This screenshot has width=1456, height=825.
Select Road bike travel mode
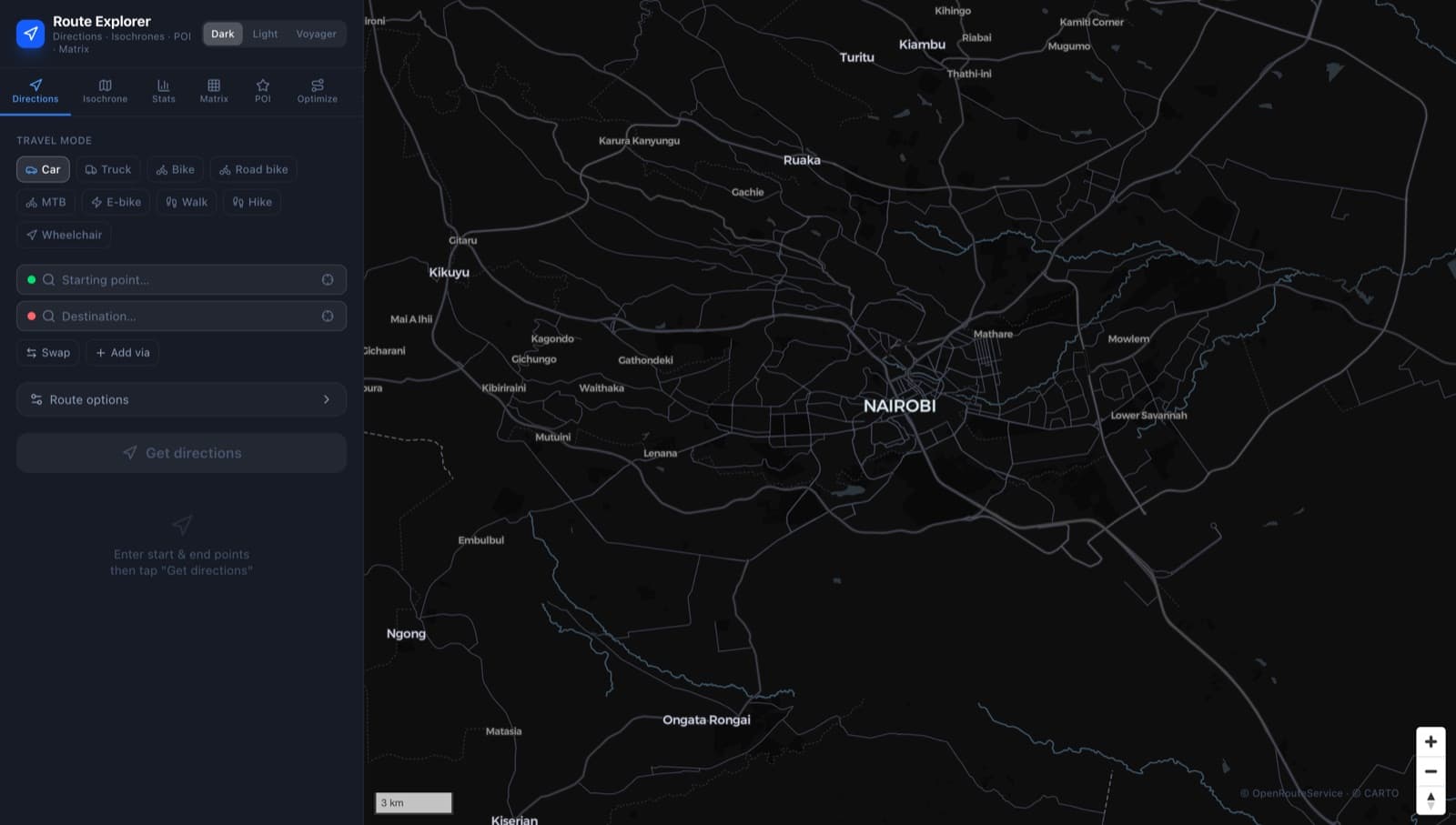[254, 169]
